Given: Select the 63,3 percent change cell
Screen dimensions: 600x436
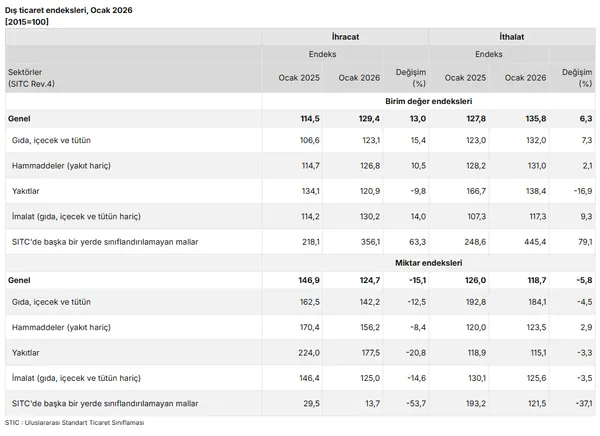Looking at the screenshot, I should [x=417, y=240].
